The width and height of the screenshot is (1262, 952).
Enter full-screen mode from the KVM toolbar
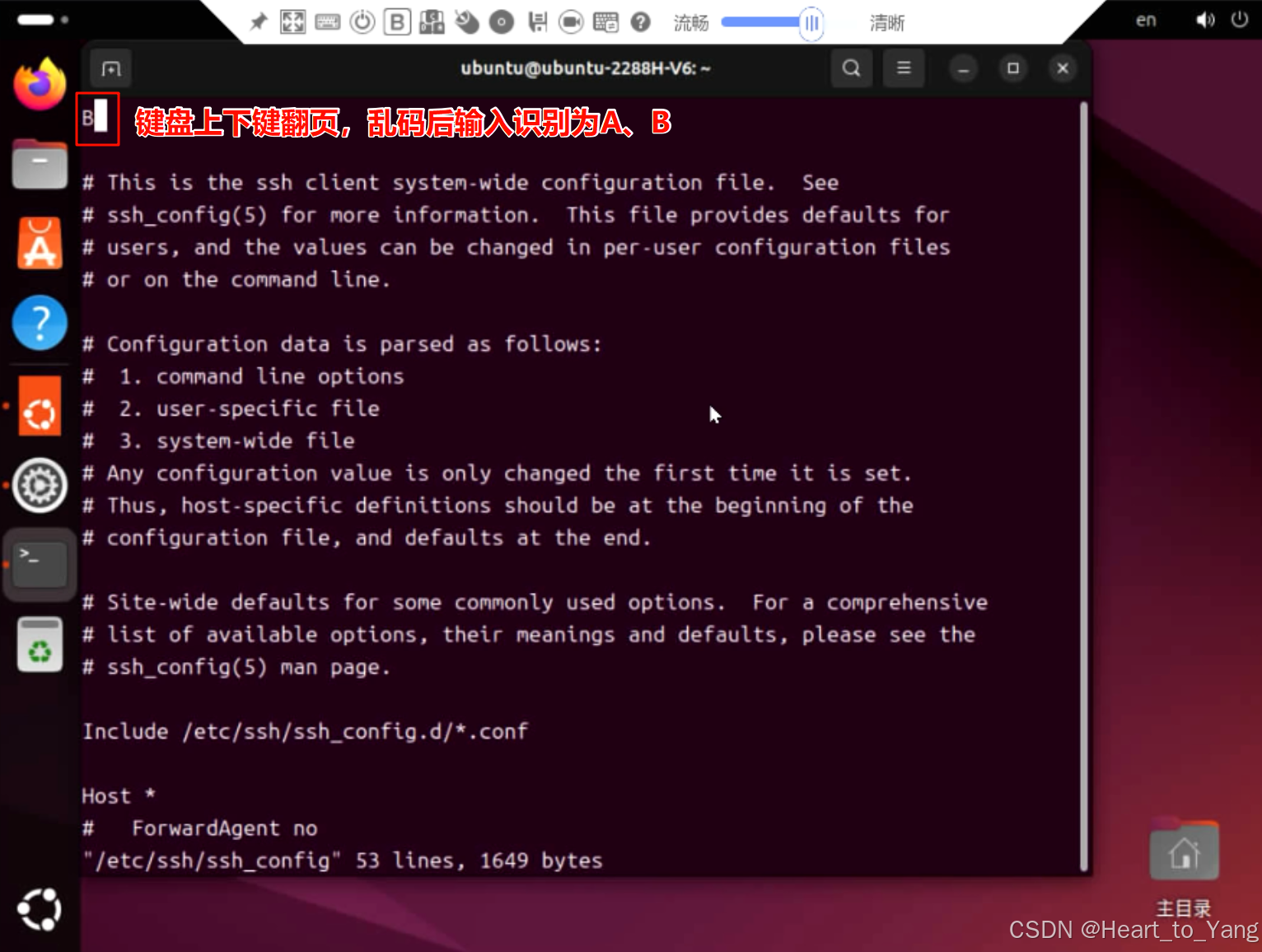click(292, 22)
